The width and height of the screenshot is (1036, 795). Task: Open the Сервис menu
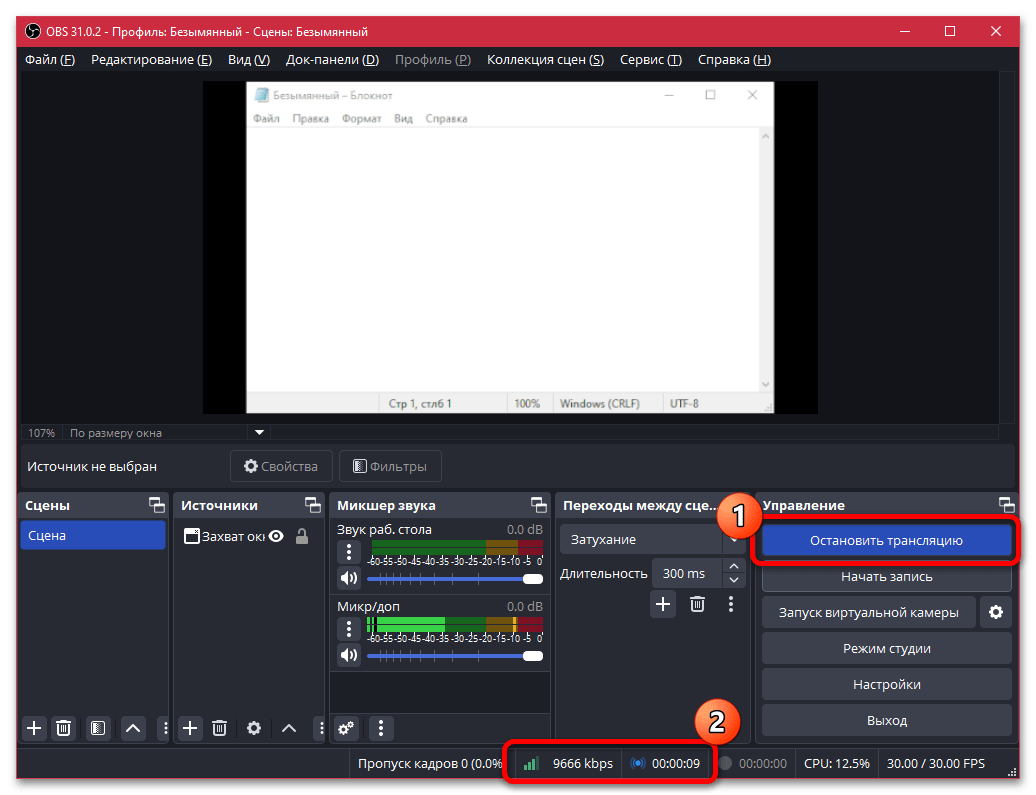pos(651,59)
